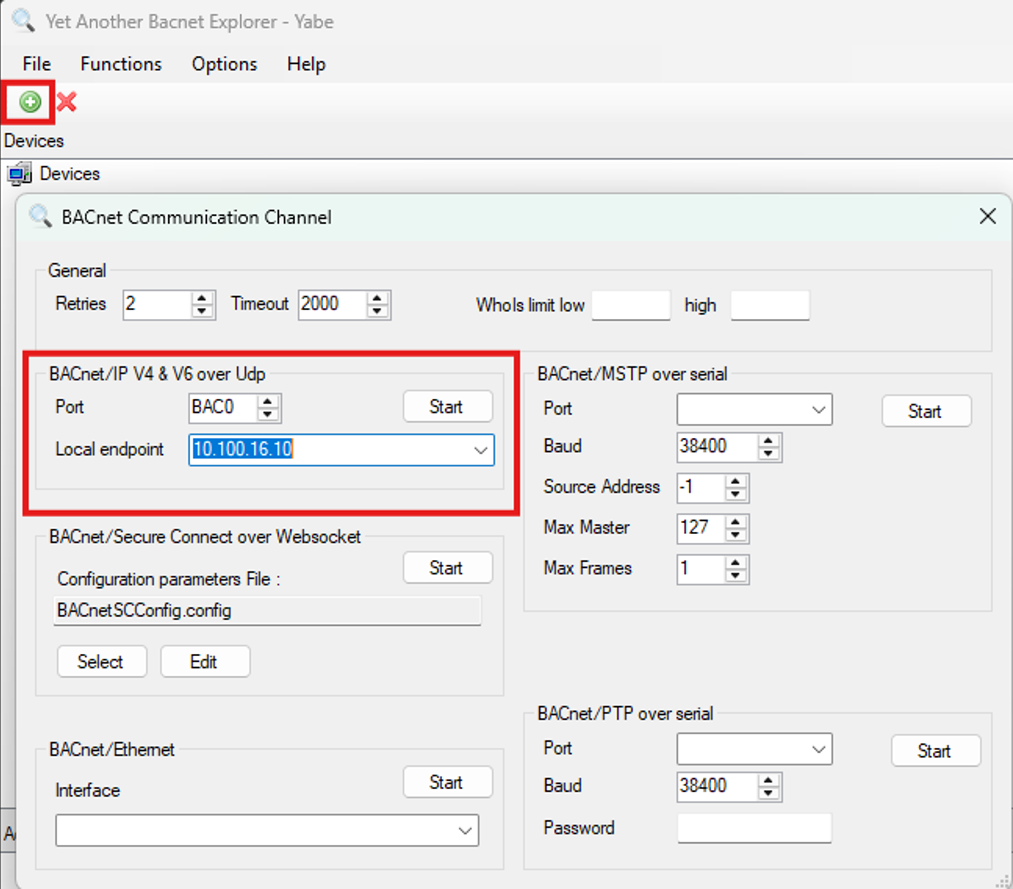The width and height of the screenshot is (1013, 889).
Task: Click the BAC0 port field
Action: point(224,408)
